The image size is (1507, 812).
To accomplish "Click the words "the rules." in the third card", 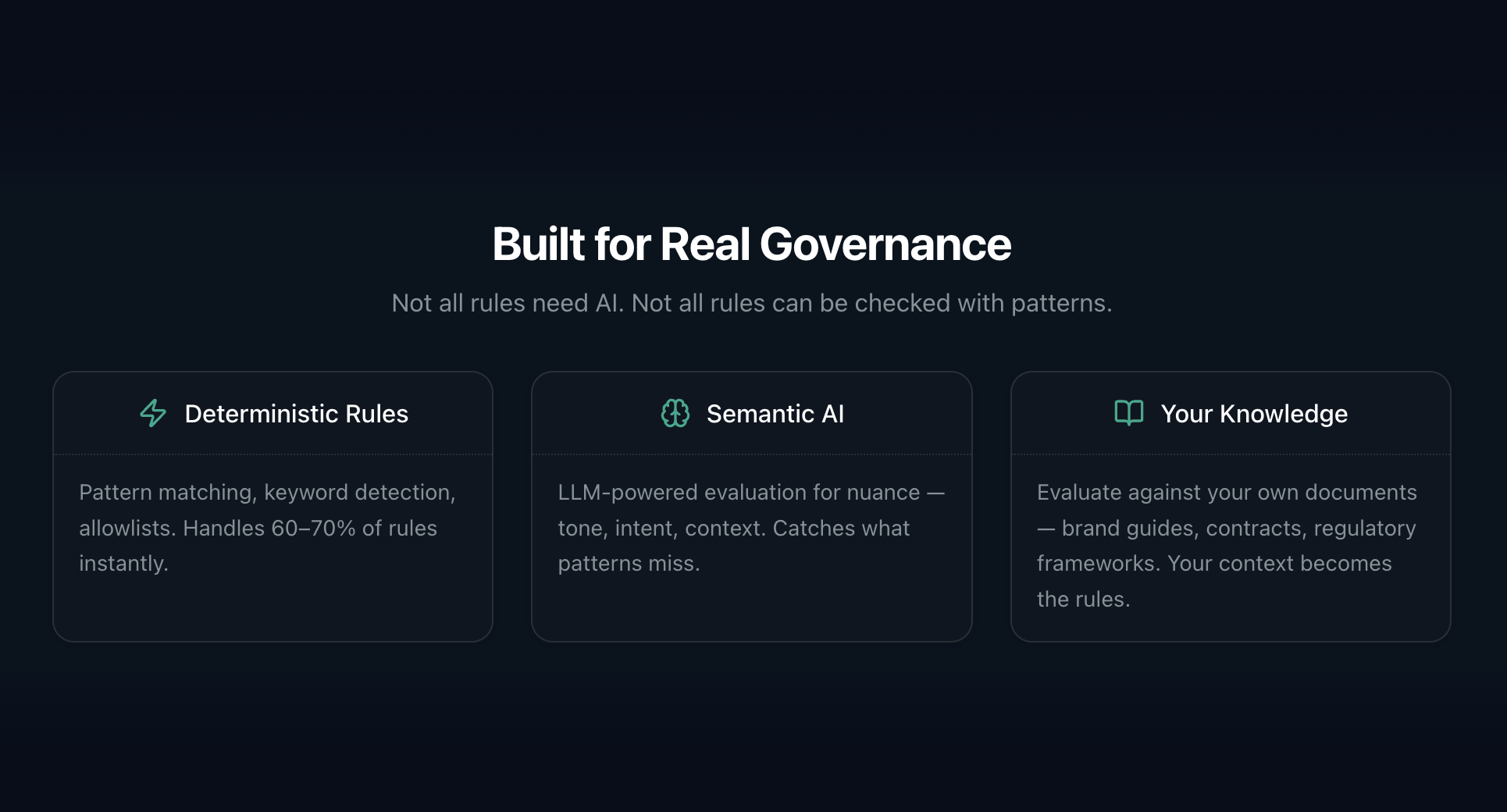I will click(x=1083, y=600).
